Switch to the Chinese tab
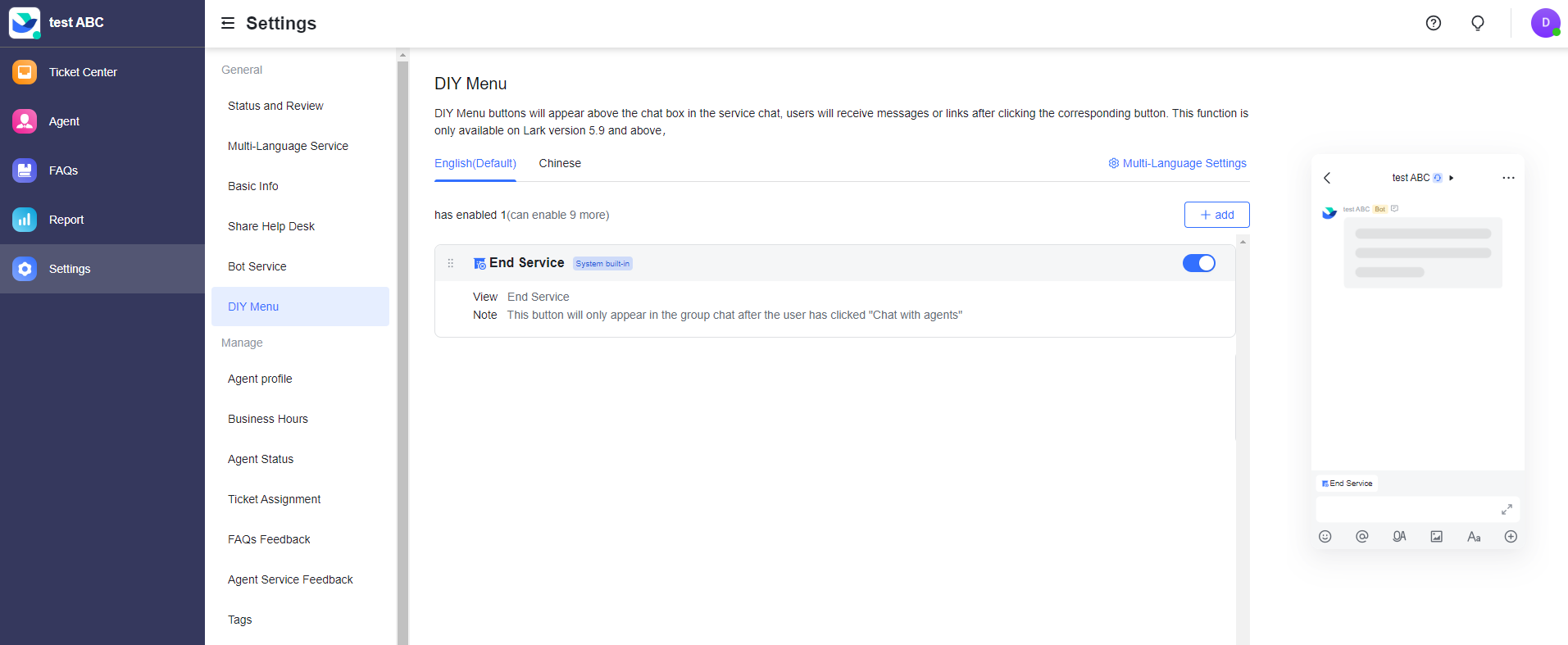This screenshot has height=645, width=1568. [x=560, y=163]
